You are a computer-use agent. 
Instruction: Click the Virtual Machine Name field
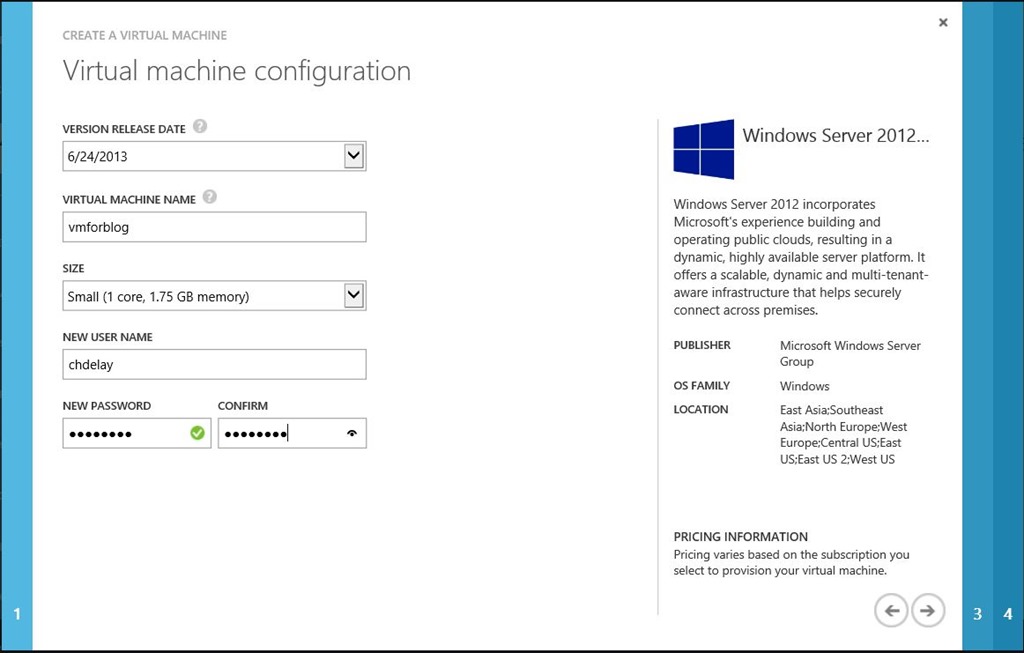214,227
